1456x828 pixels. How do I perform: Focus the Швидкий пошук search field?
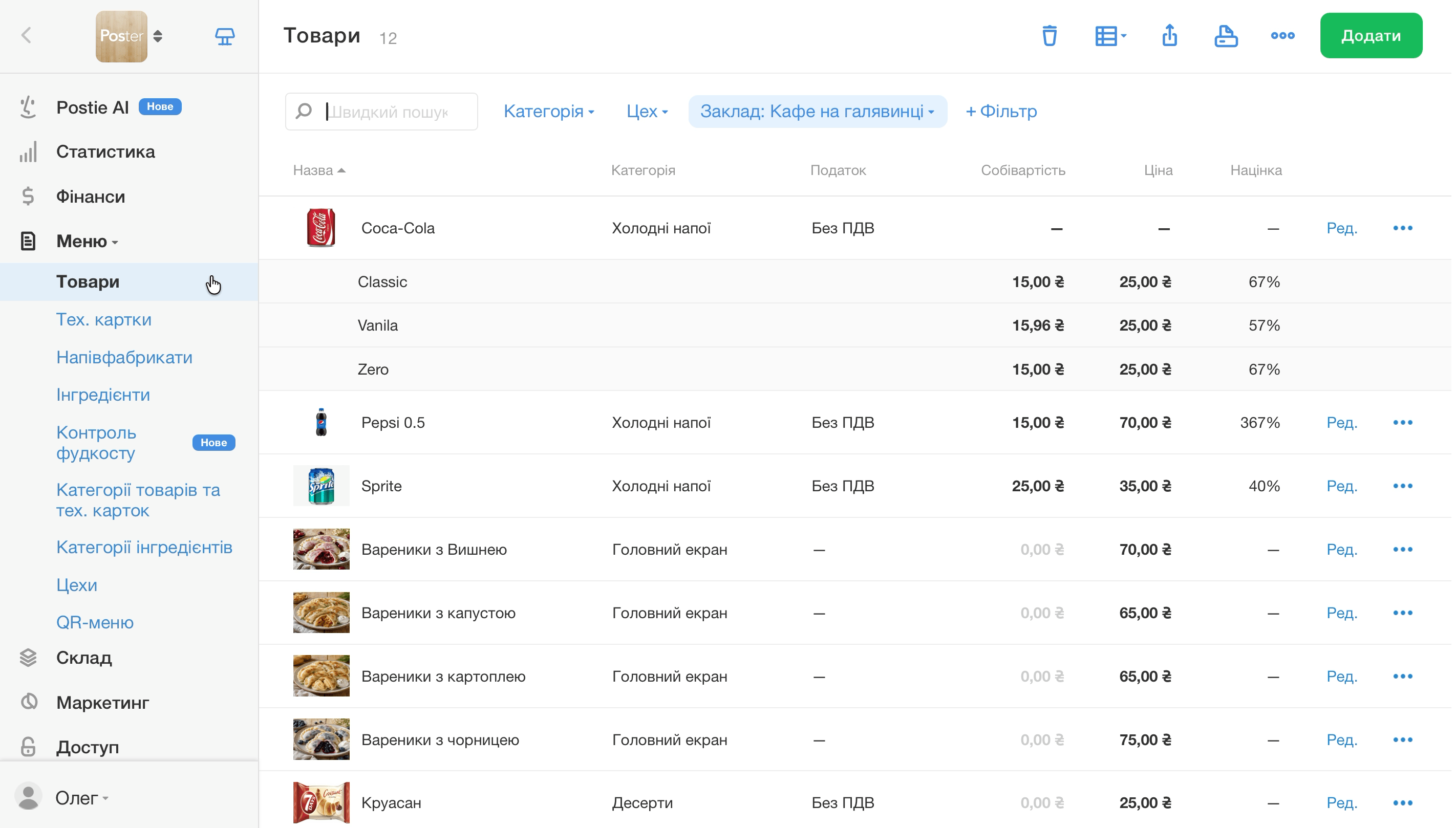(381, 112)
